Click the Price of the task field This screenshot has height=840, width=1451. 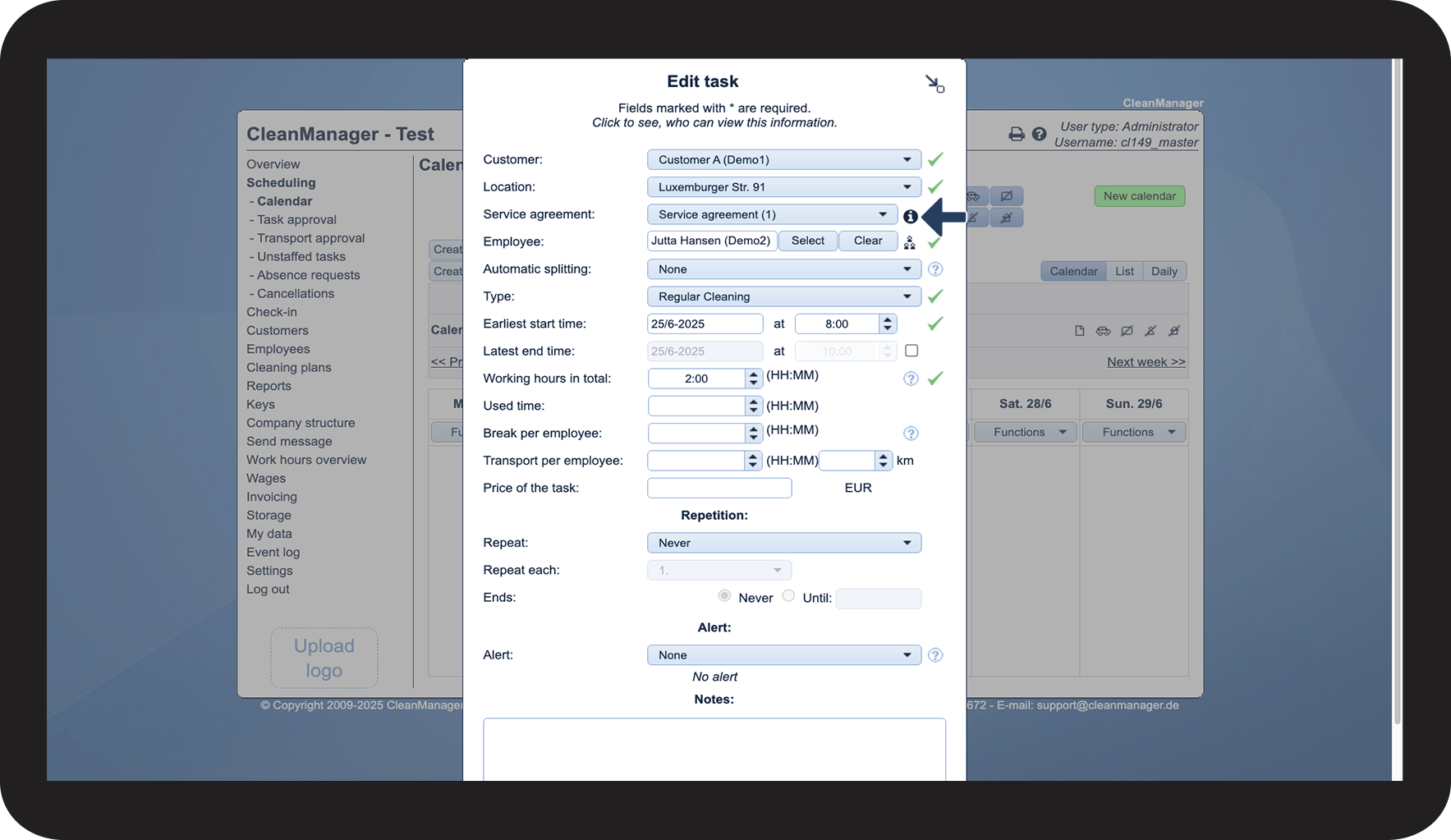tap(719, 488)
